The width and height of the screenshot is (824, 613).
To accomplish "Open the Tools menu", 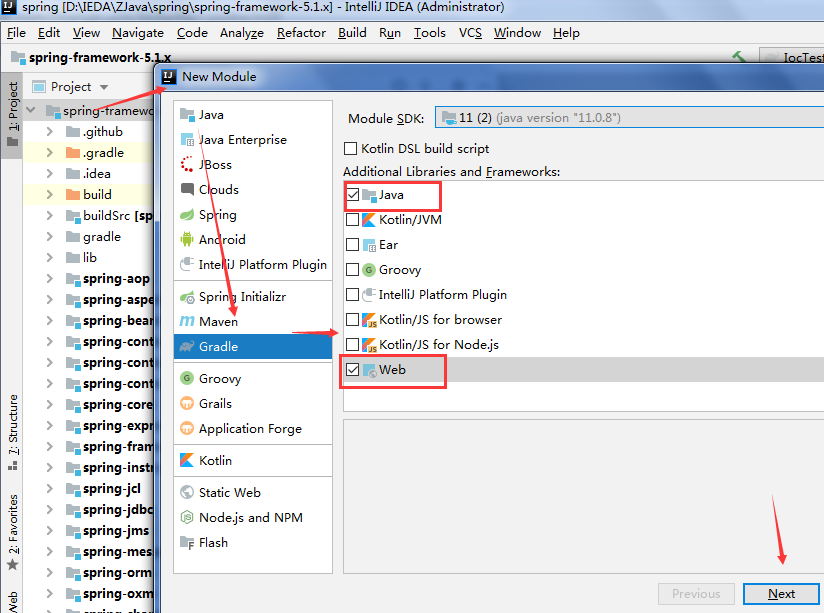I will click(x=429, y=33).
